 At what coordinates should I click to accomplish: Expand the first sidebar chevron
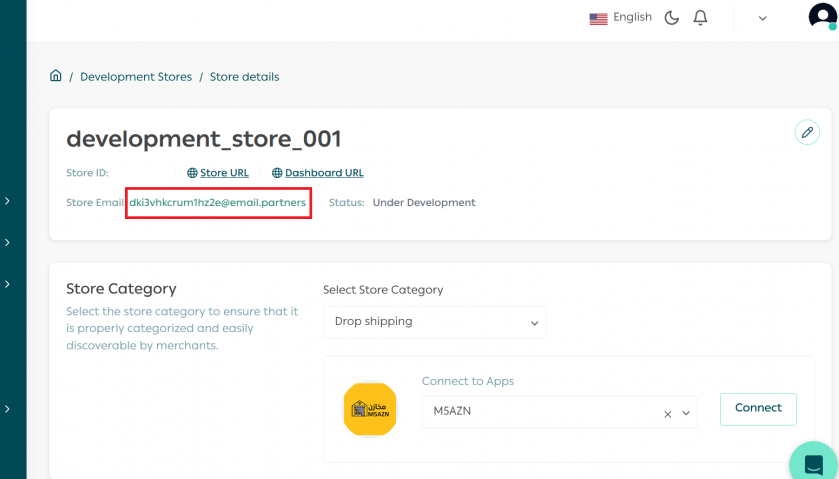(x=7, y=201)
